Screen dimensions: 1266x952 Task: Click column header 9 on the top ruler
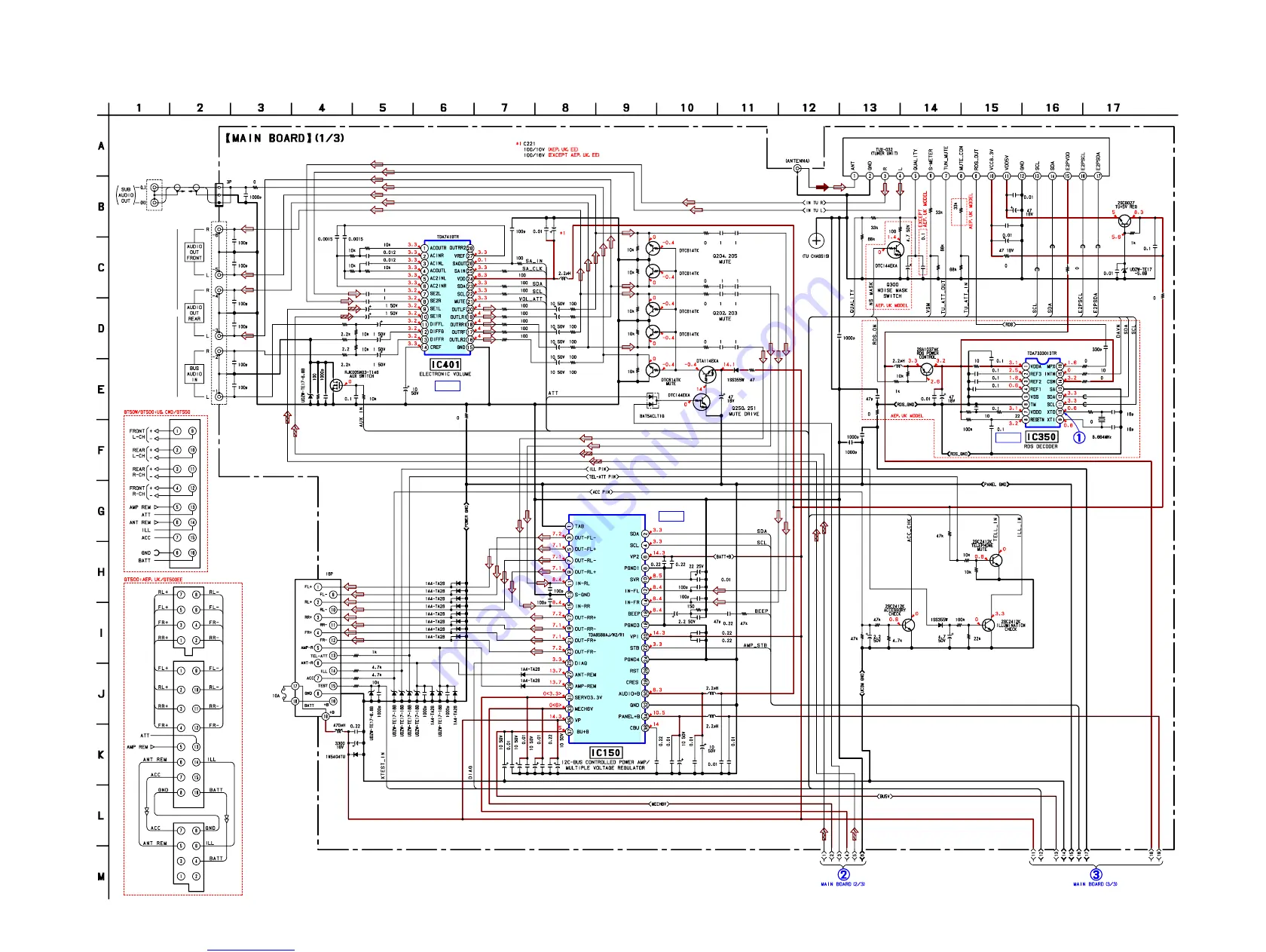pyautogui.click(x=626, y=108)
